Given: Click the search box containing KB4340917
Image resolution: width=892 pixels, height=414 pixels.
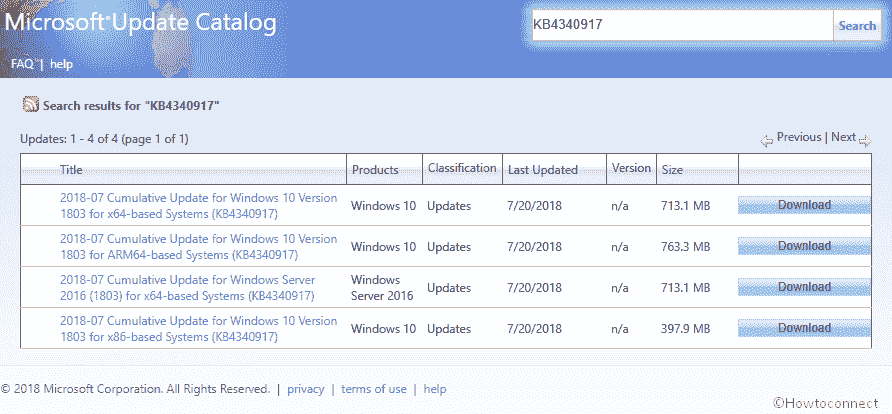Looking at the screenshot, I should (x=683, y=25).
